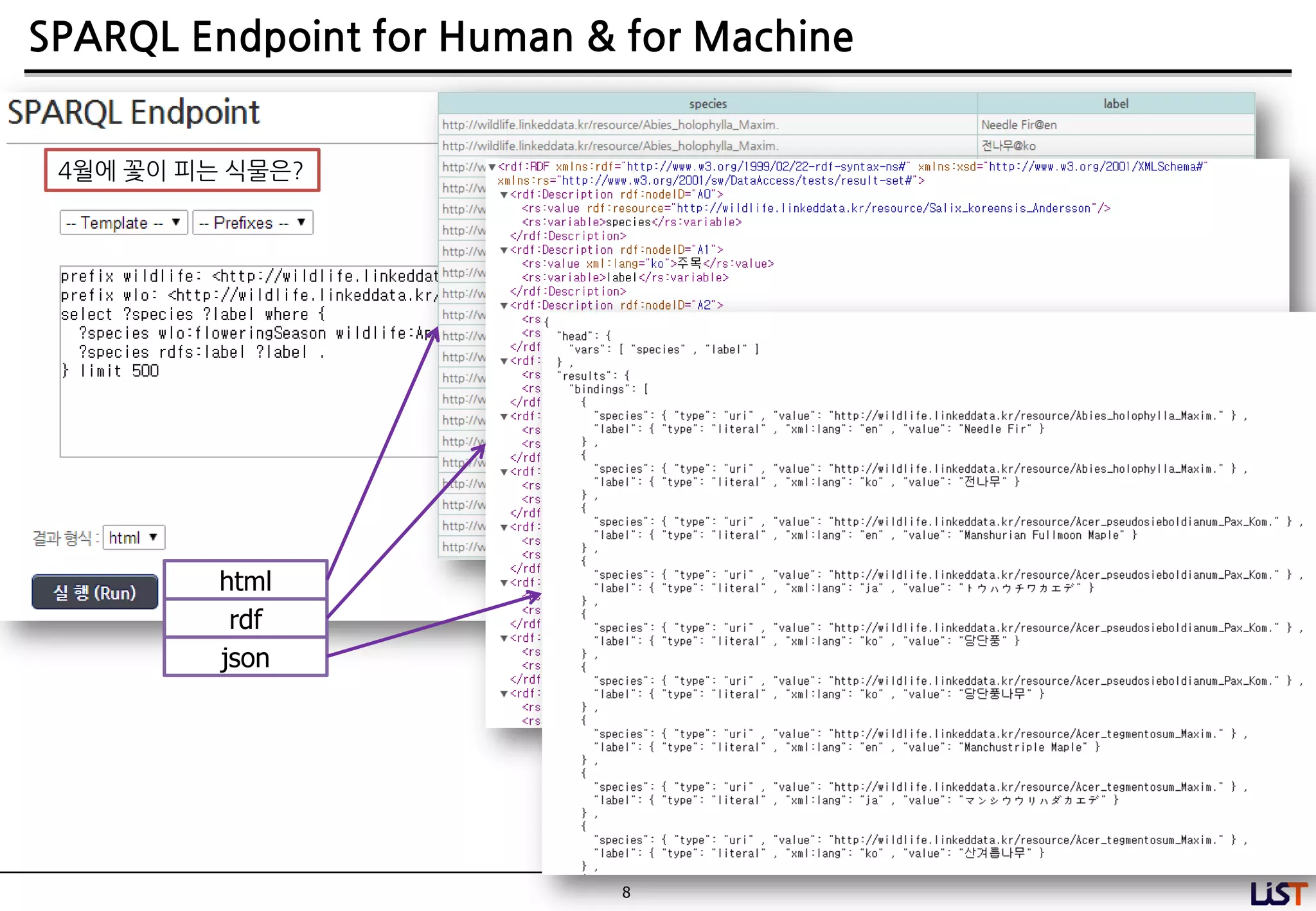Collapse the rdf:Description nodeID A1 triangle
The image size is (1316, 911).
pyautogui.click(x=504, y=250)
